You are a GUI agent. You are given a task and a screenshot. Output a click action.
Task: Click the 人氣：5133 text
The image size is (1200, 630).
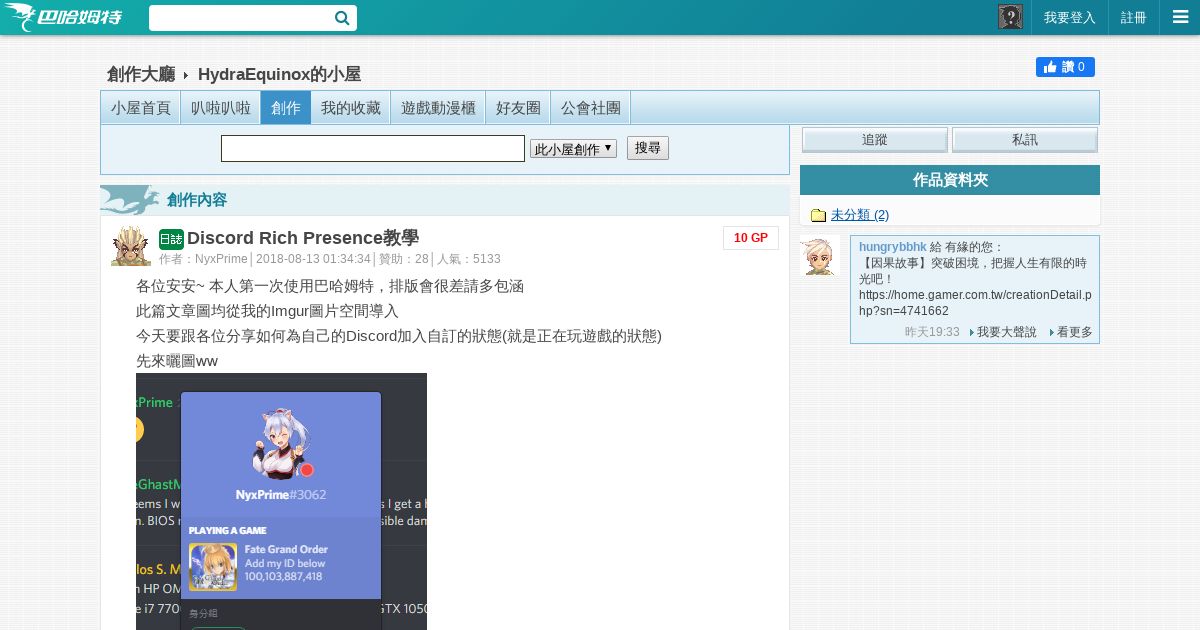coord(468,259)
